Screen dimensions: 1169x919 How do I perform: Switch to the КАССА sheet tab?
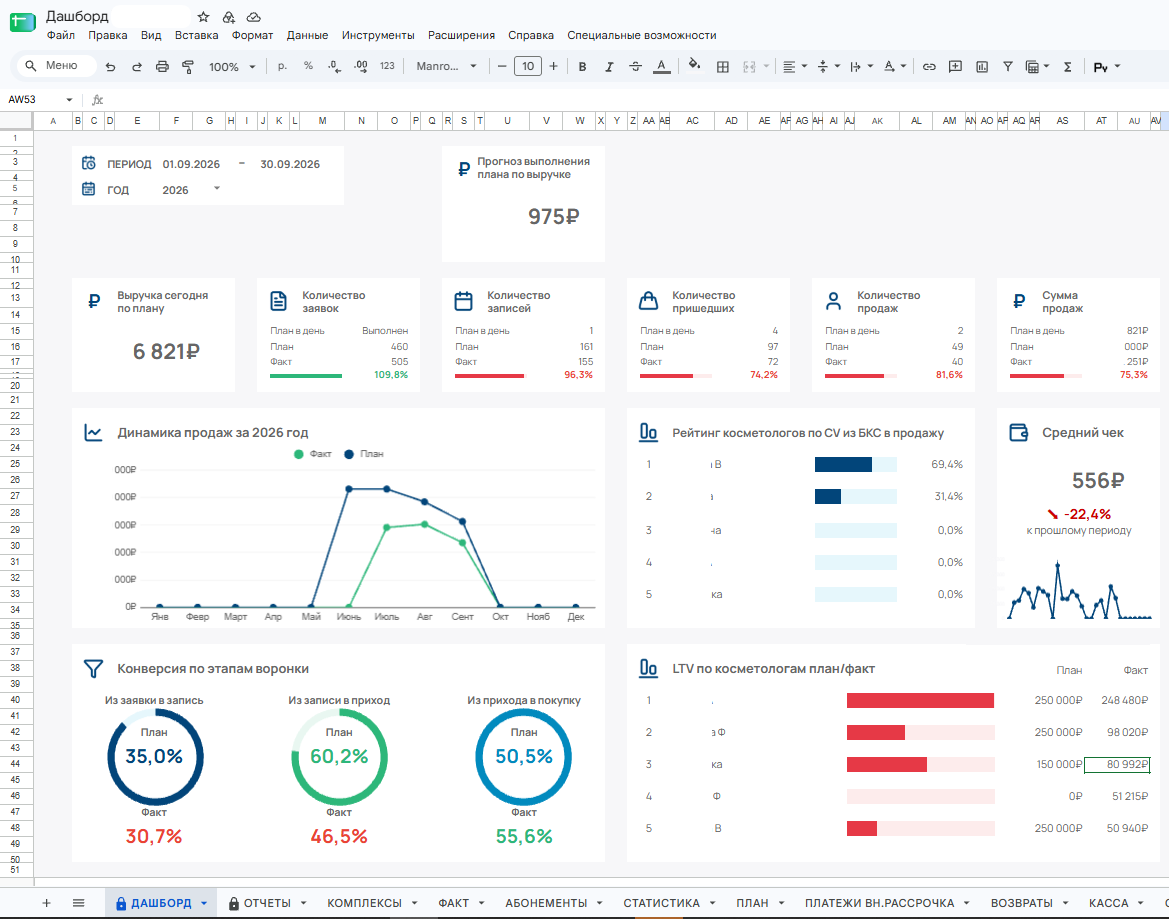(x=1109, y=903)
